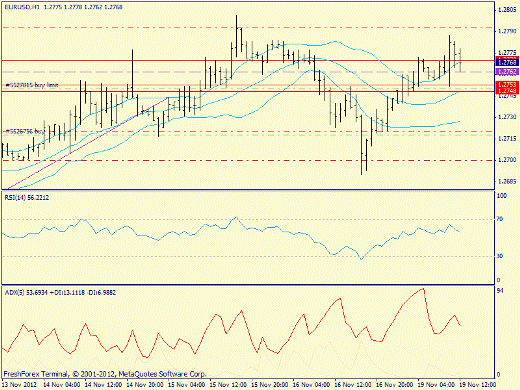520x390 pixels.
Task: Click the '19 Nov 12:00' time axis label
Action: pyautogui.click(x=478, y=384)
